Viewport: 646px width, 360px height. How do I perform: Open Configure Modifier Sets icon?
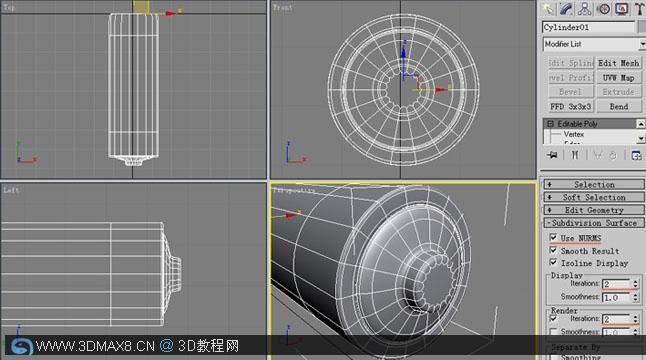tap(637, 155)
